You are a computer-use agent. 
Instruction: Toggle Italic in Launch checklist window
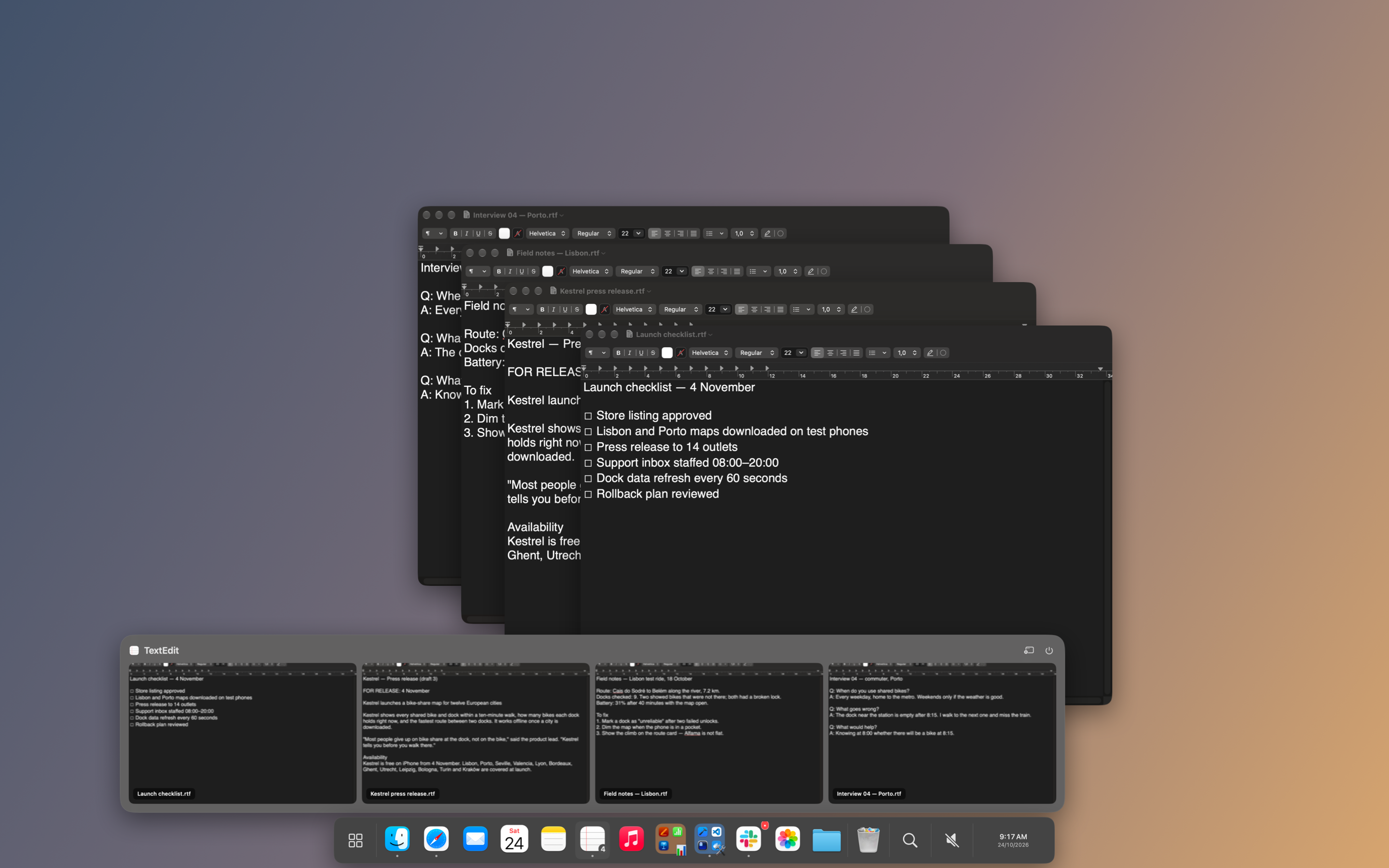630,353
